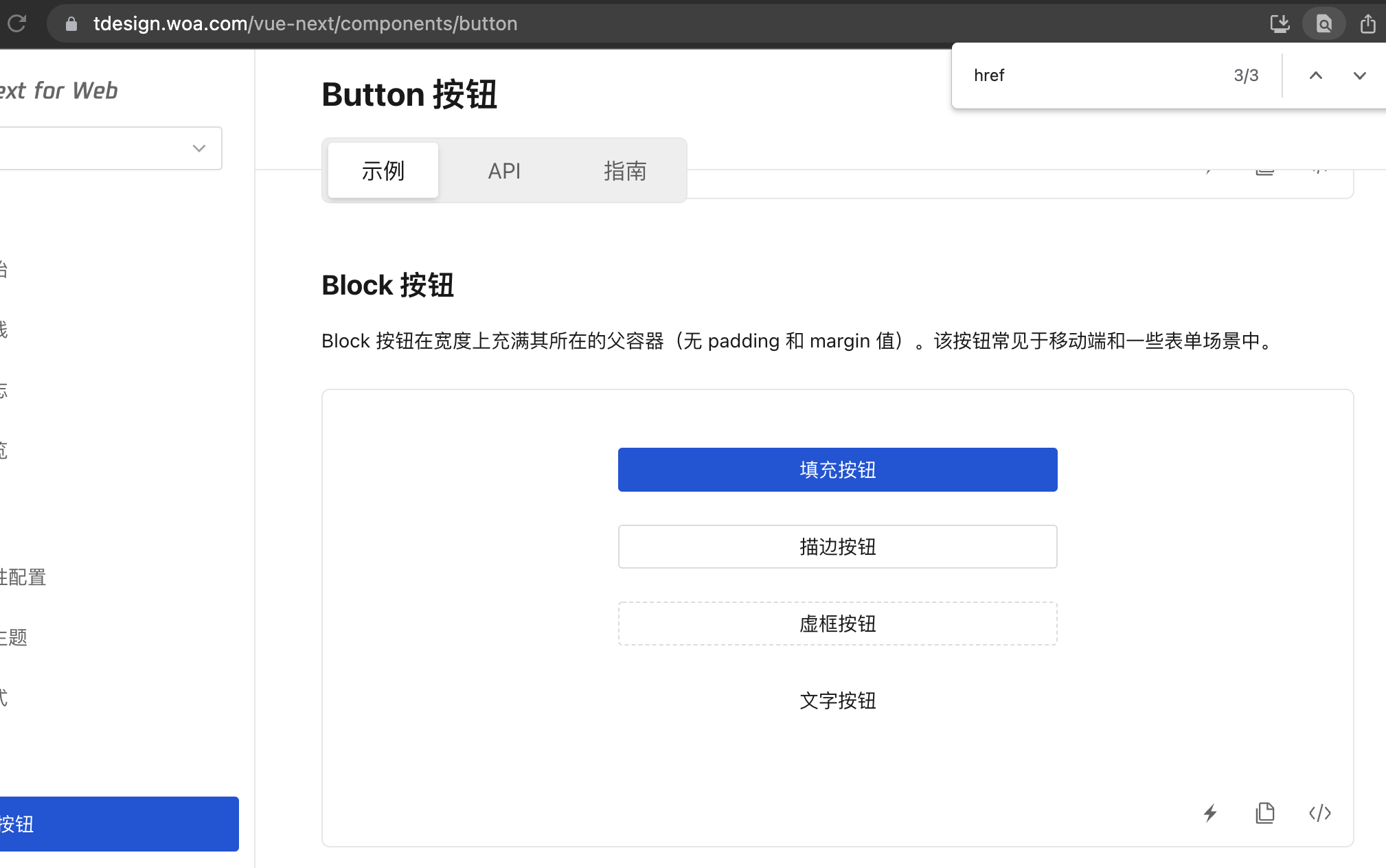1386x868 pixels.
Task: Click the outlined 描边按钮 button
Action: (837, 547)
